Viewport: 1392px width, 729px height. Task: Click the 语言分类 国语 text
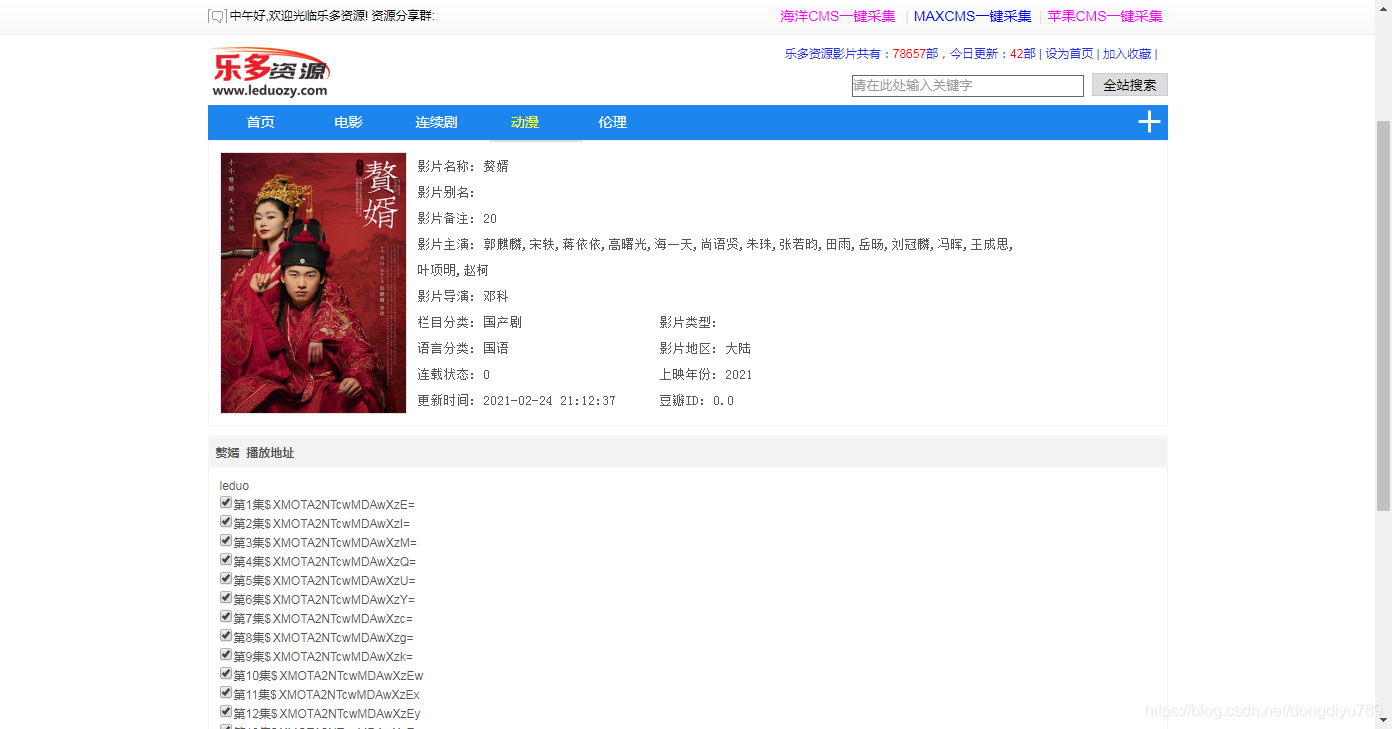(x=463, y=349)
